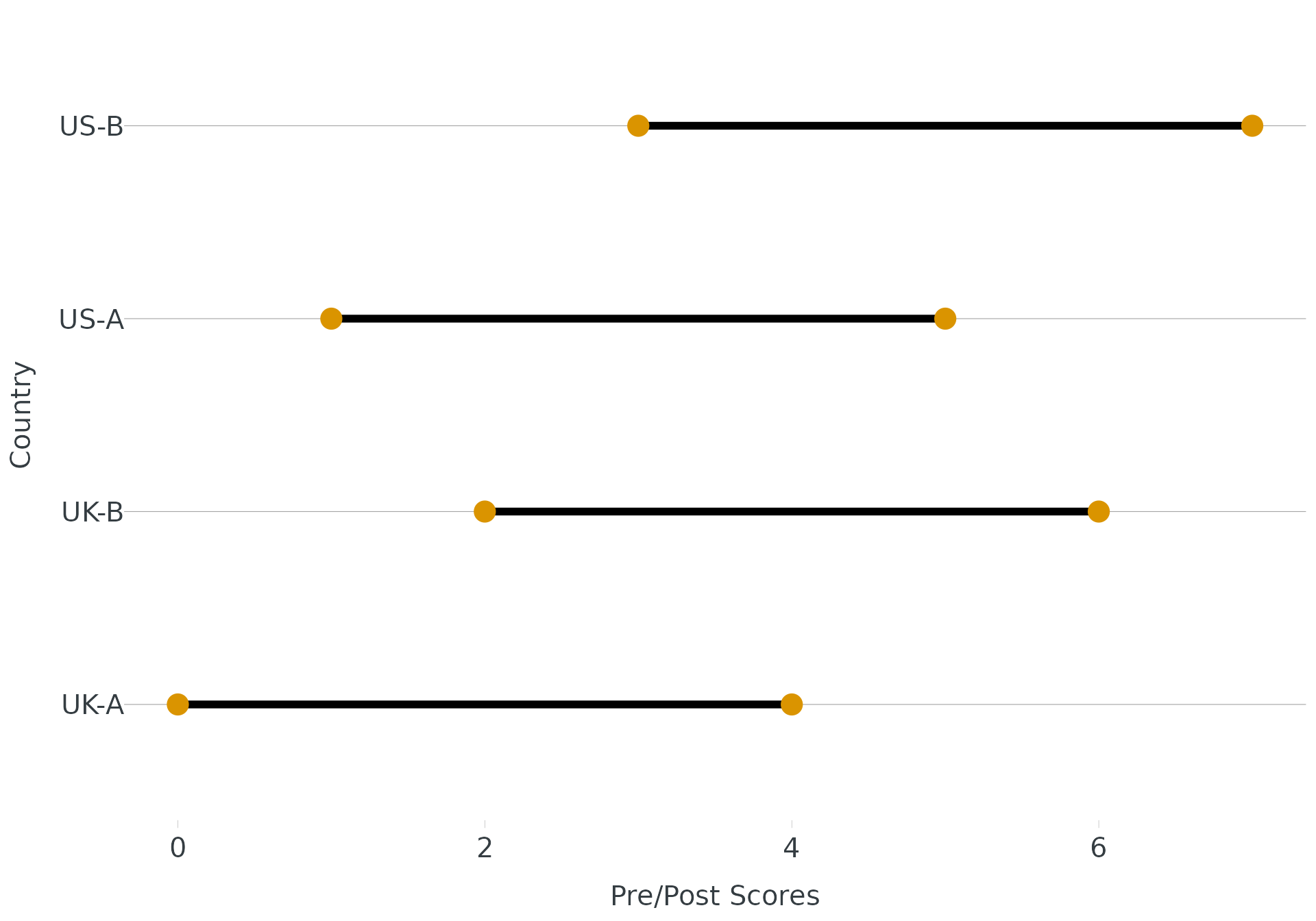The width and height of the screenshot is (1316, 921).
Task: Click the US-A row label
Action: point(91,320)
